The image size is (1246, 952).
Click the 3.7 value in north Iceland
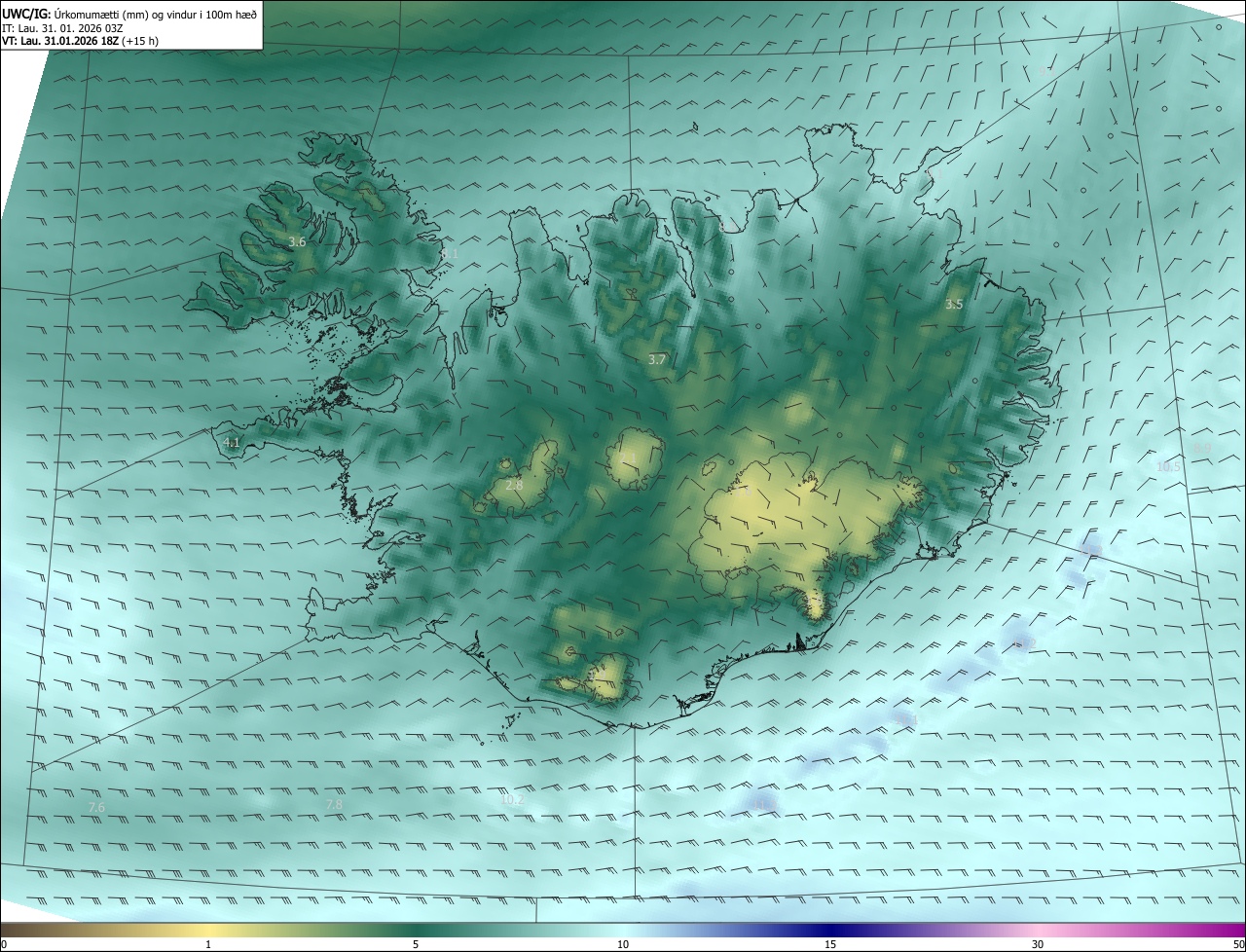pyautogui.click(x=657, y=359)
